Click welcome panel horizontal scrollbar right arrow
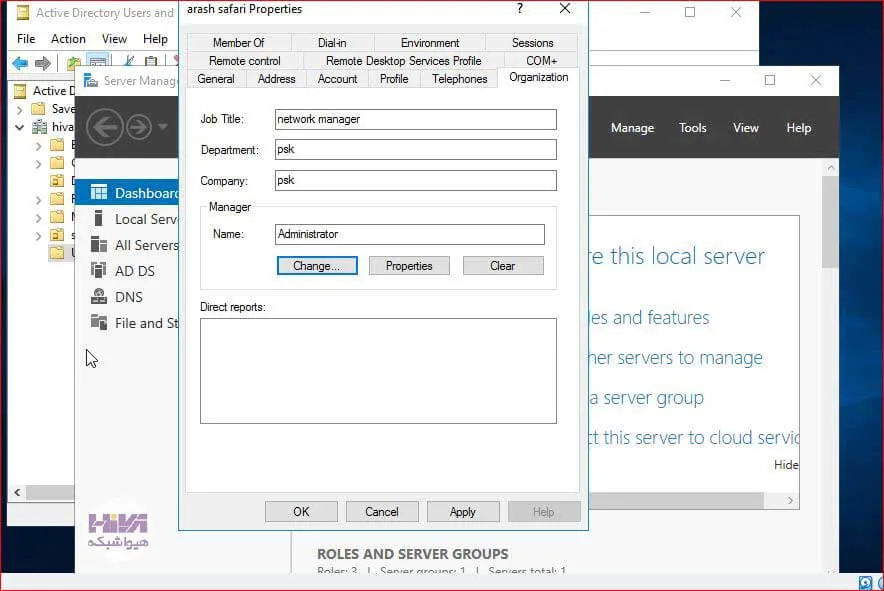 point(790,500)
